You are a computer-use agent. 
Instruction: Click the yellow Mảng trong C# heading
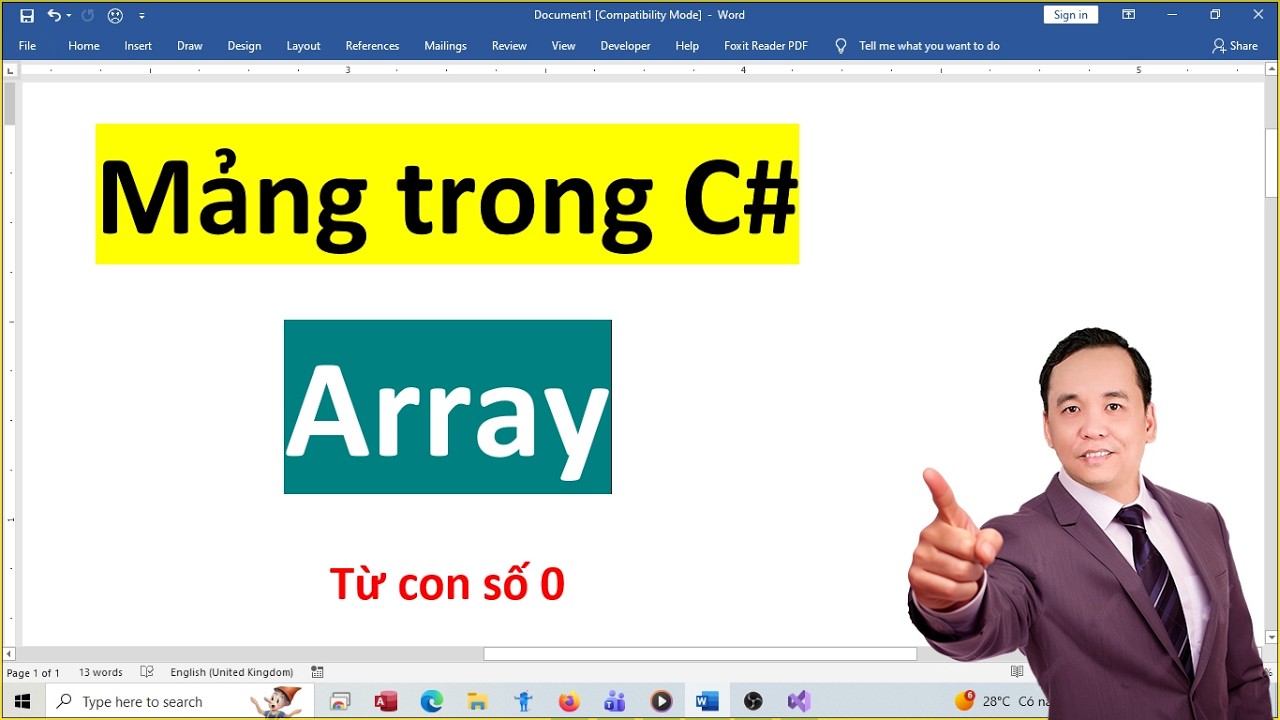pyautogui.click(x=447, y=194)
